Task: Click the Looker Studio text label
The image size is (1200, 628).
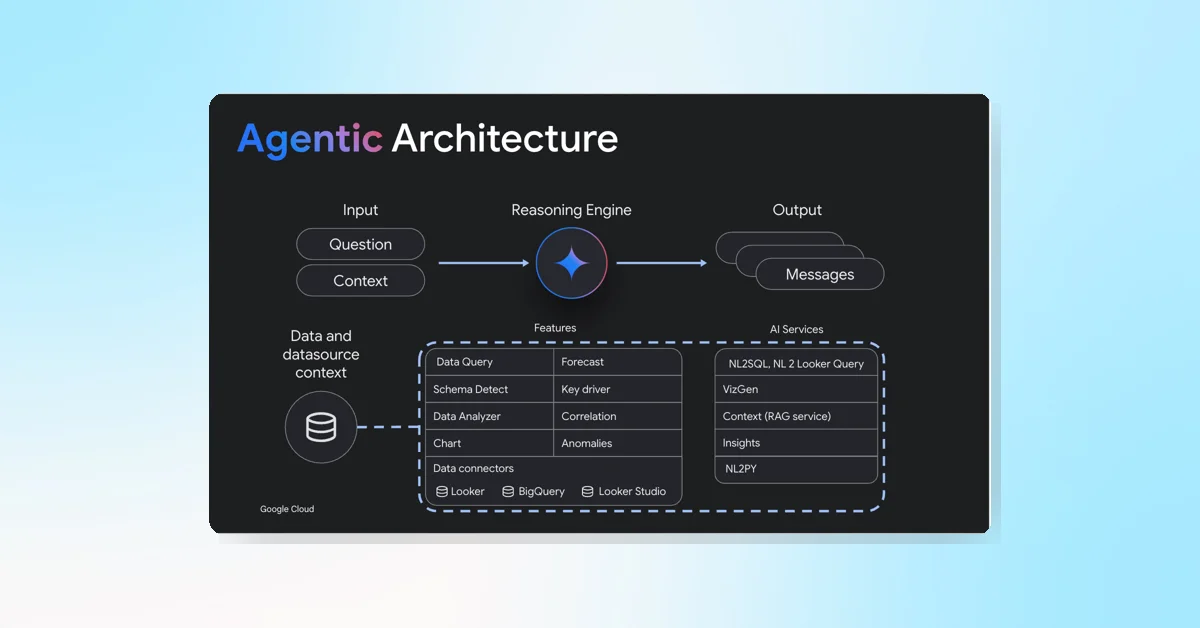Action: (x=632, y=491)
